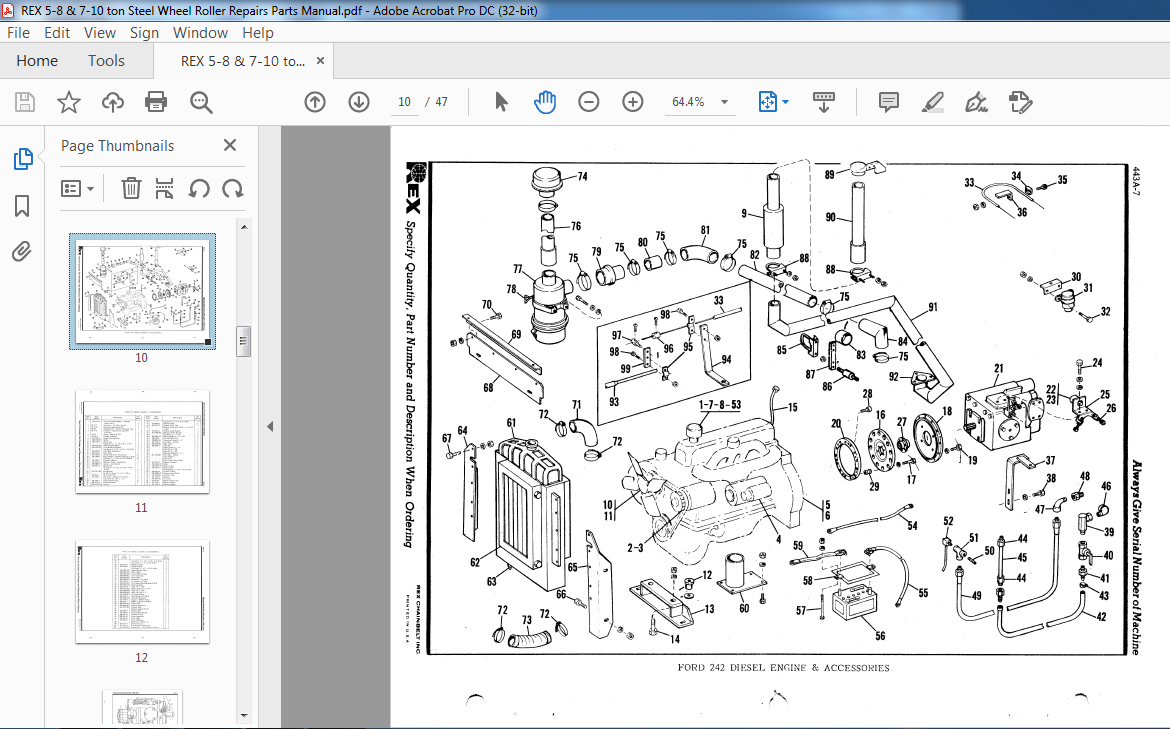The image size is (1170, 729).
Task: Show the Attachments paperclip panel
Action: 22,251
